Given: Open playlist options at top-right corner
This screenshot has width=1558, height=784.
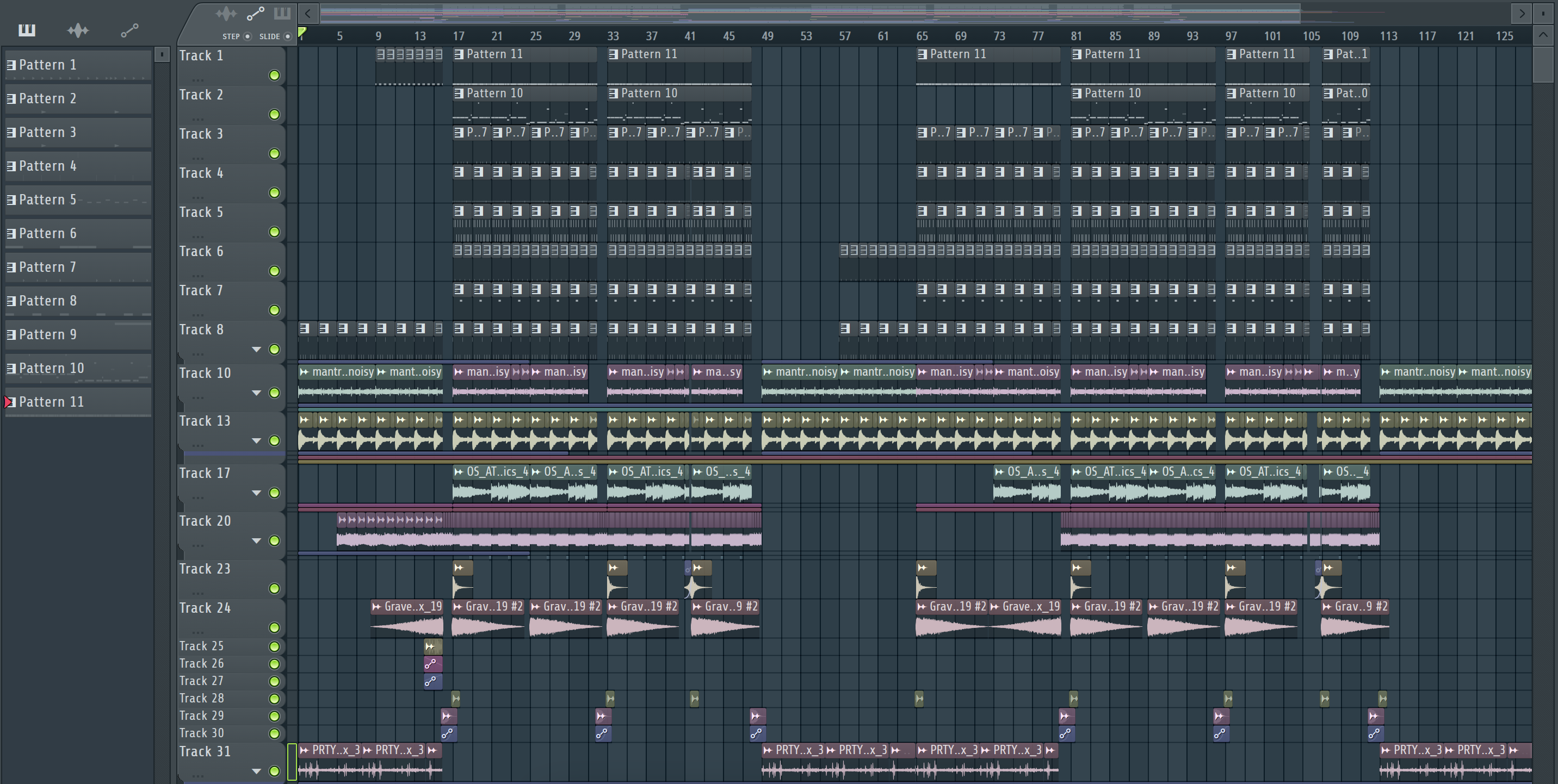Looking at the screenshot, I should pyautogui.click(x=1542, y=13).
